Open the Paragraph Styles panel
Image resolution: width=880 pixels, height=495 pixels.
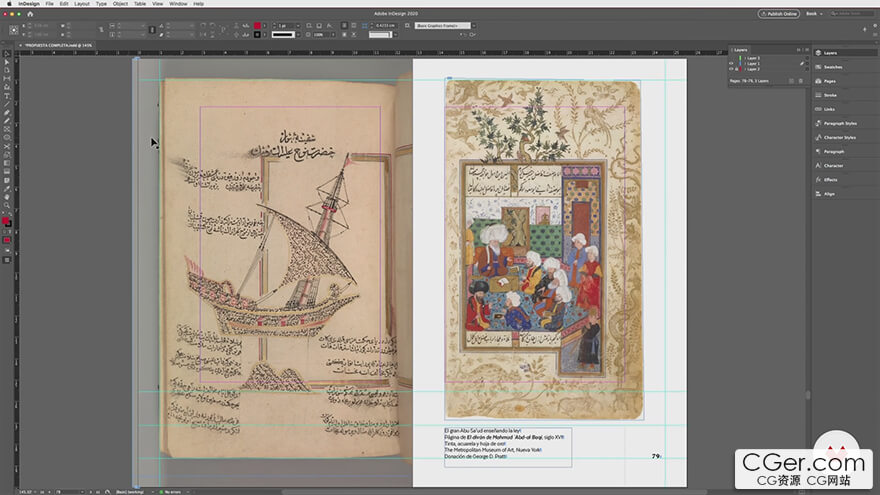click(845, 123)
